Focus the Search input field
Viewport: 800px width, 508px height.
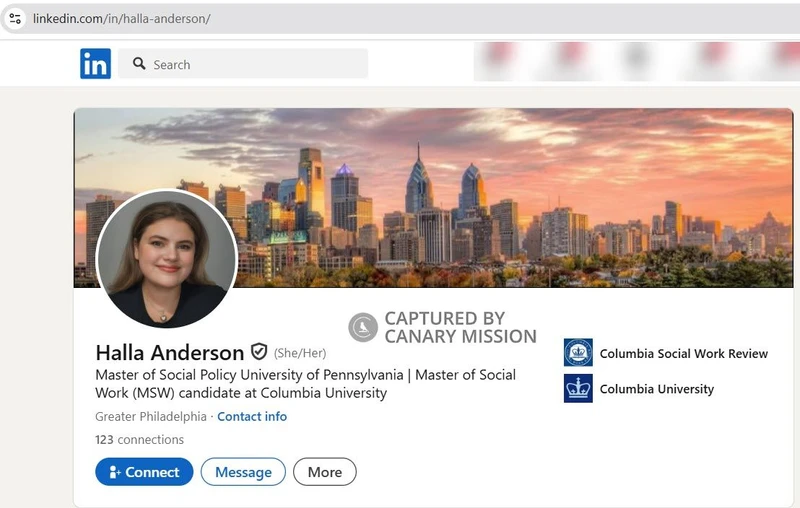click(243, 64)
